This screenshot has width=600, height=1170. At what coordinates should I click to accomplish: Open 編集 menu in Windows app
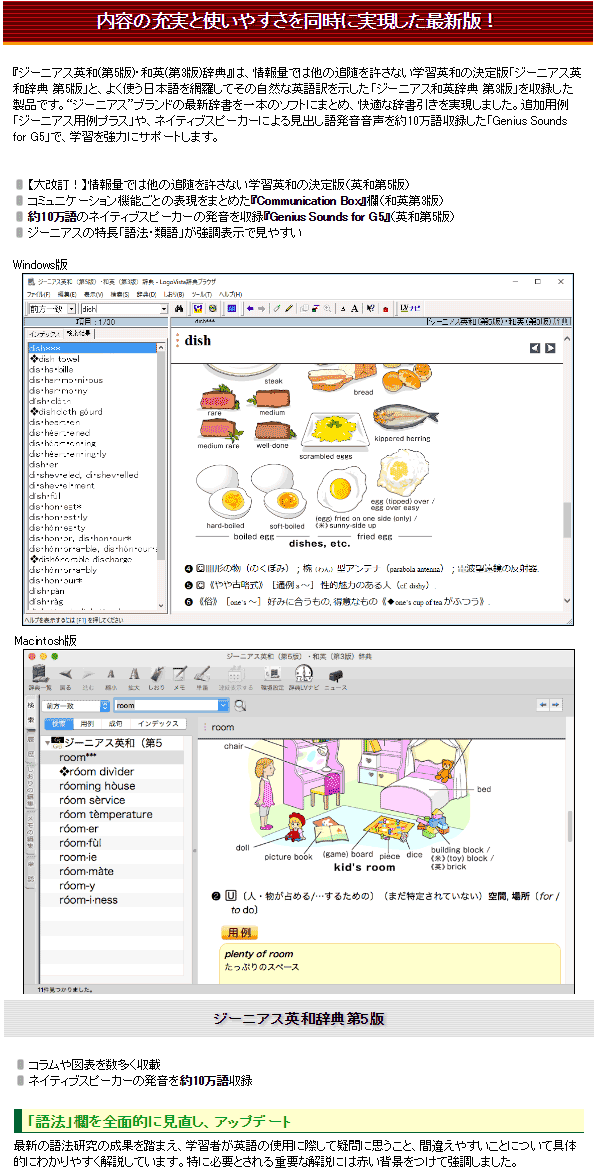click(67, 295)
